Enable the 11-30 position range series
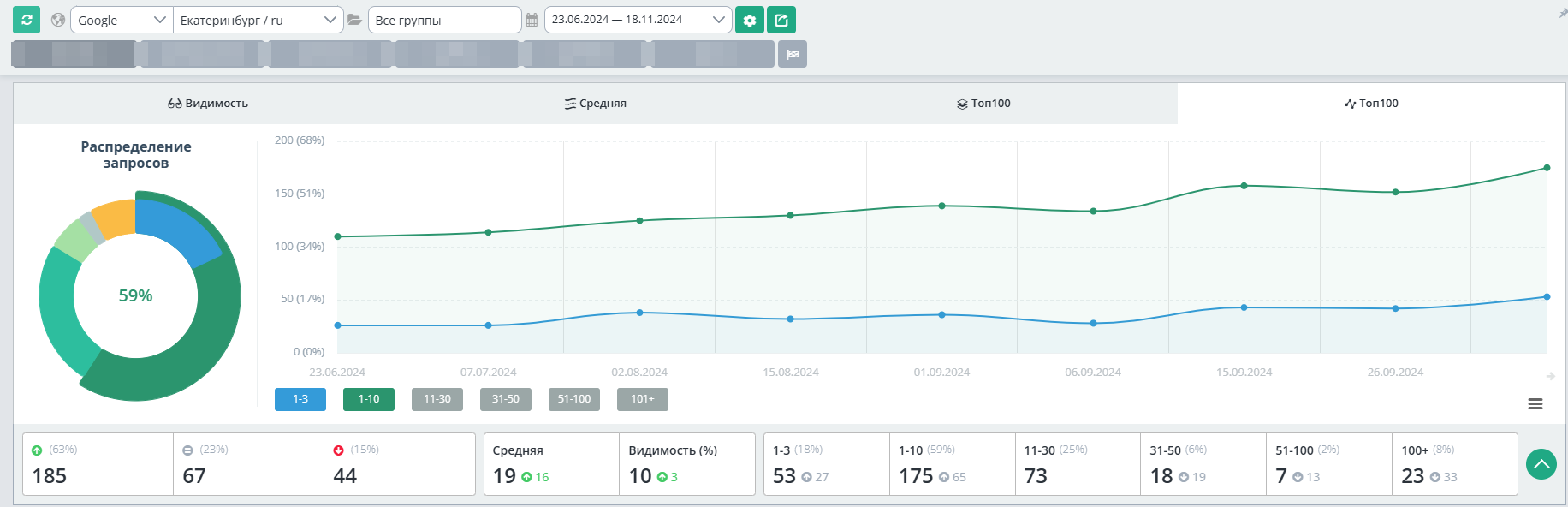1568x507 pixels. 437,399
